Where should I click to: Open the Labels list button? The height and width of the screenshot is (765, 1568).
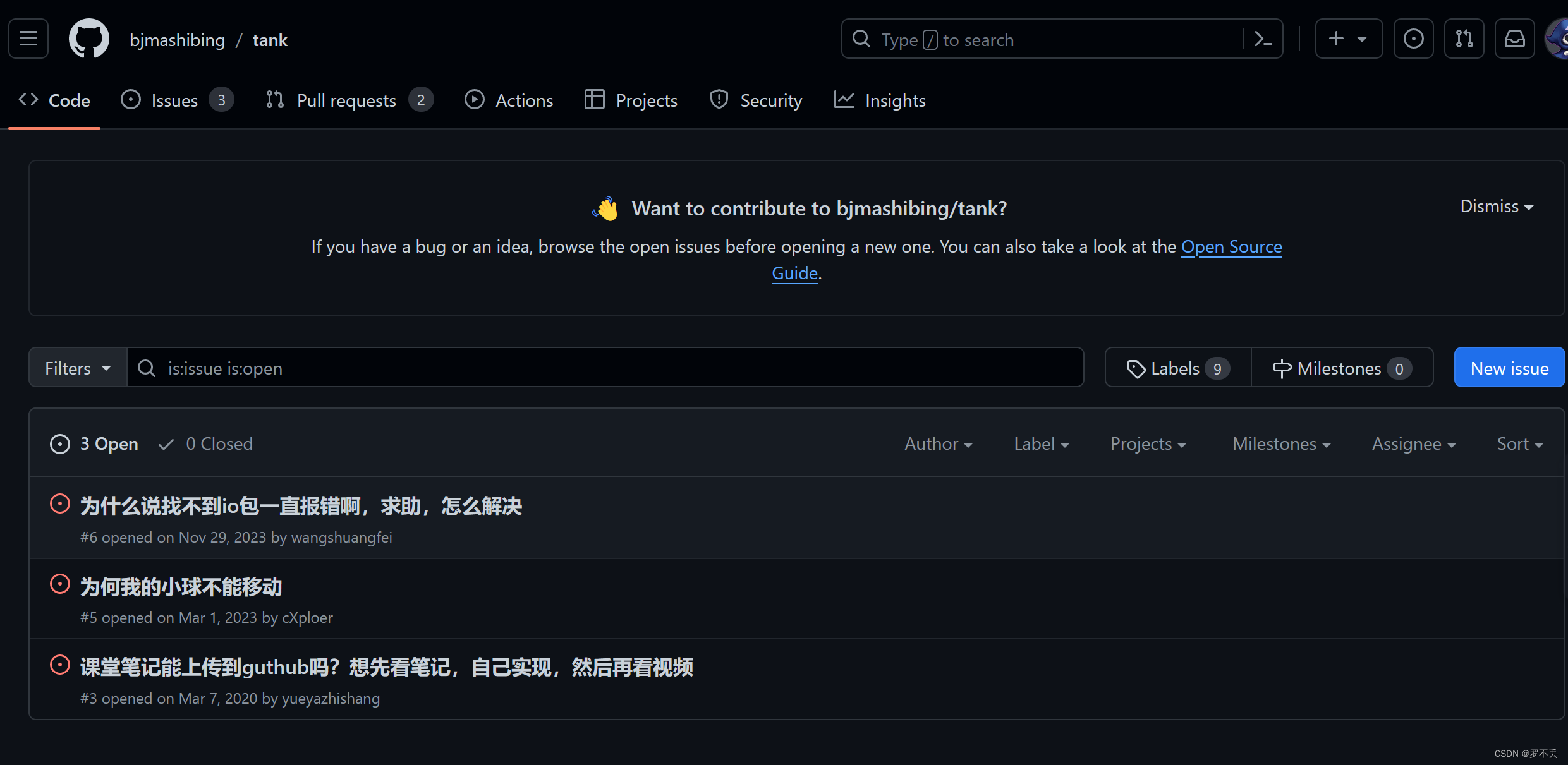1178,368
